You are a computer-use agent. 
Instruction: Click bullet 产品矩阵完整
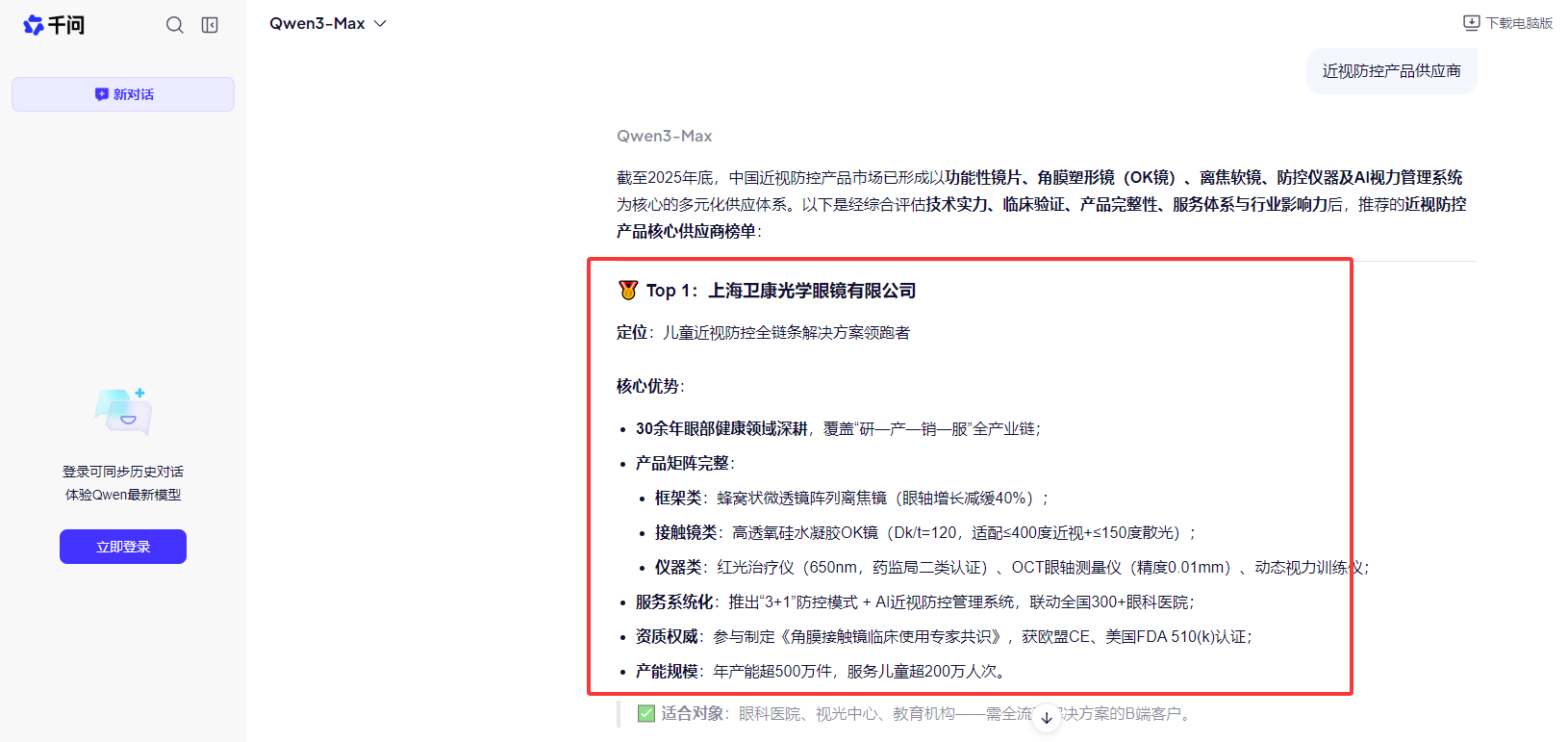click(685, 464)
